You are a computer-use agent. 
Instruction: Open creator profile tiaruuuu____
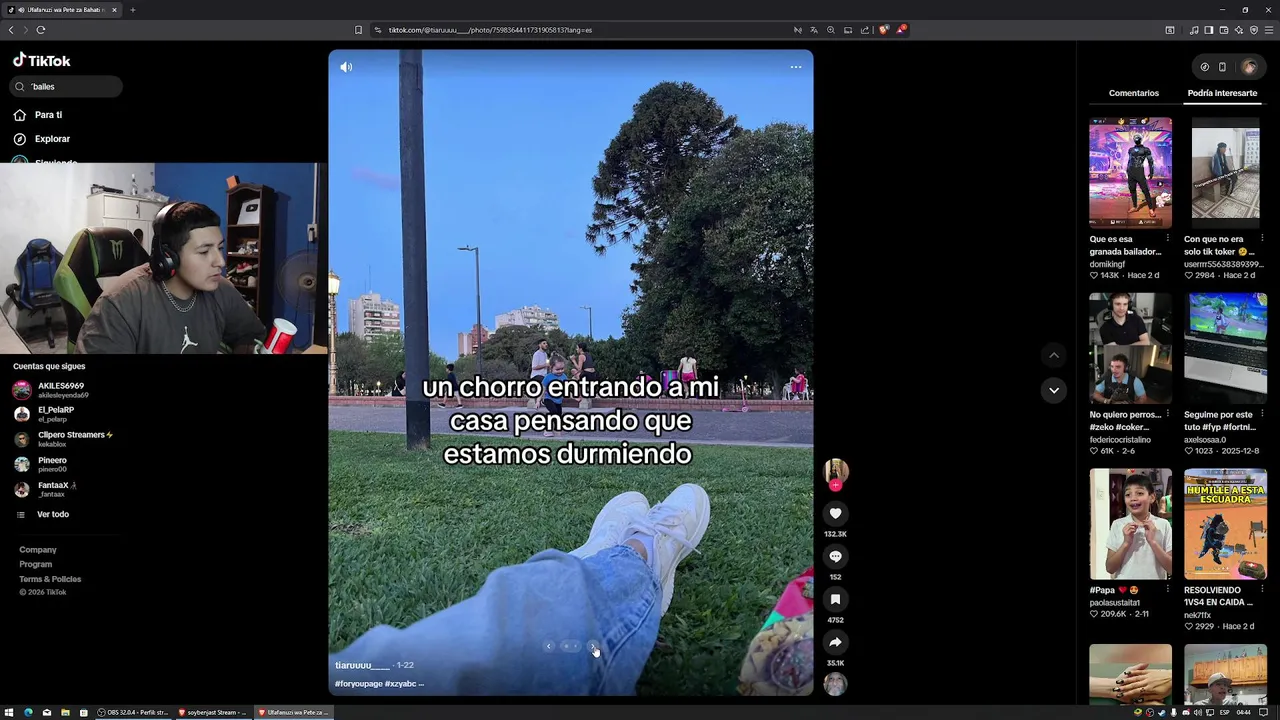click(x=362, y=665)
